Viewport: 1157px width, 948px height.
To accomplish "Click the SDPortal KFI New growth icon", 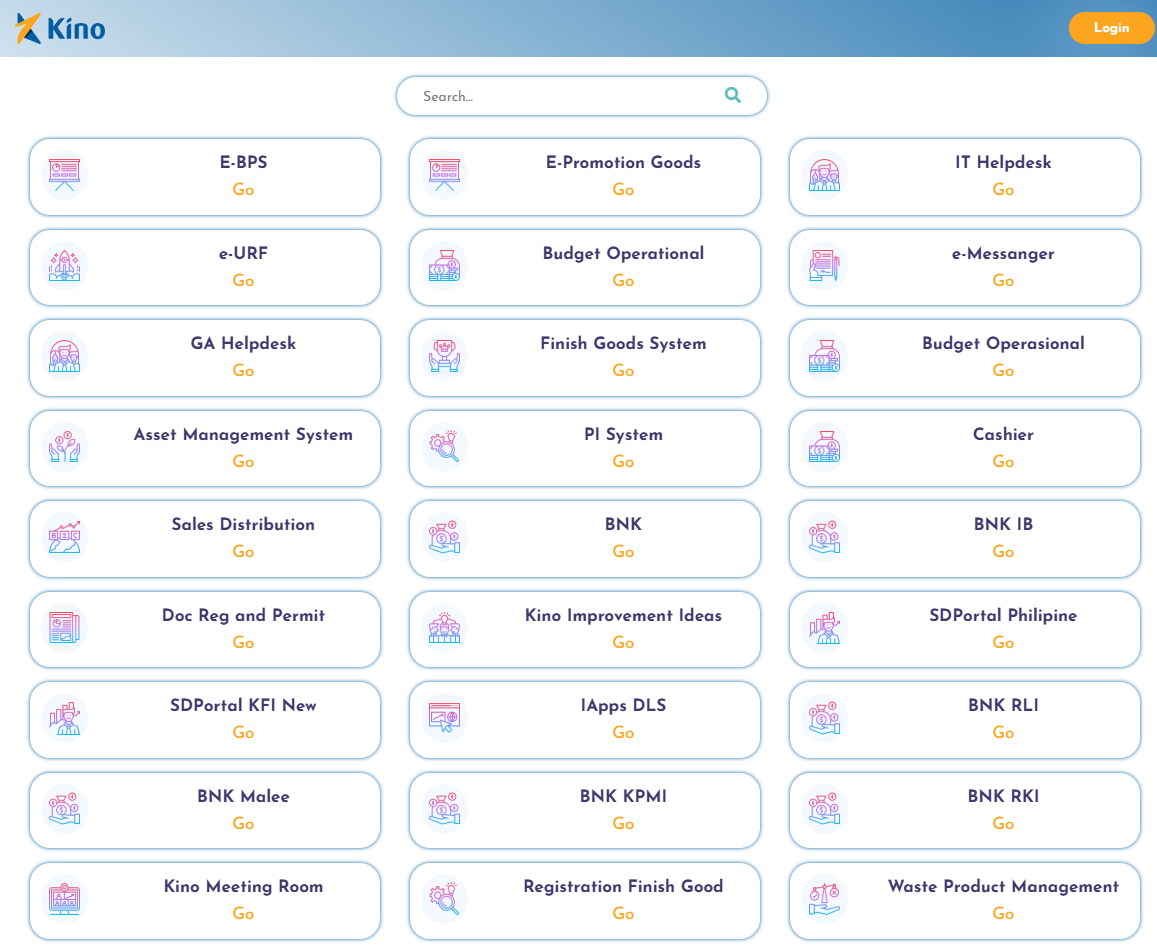I will [x=64, y=718].
